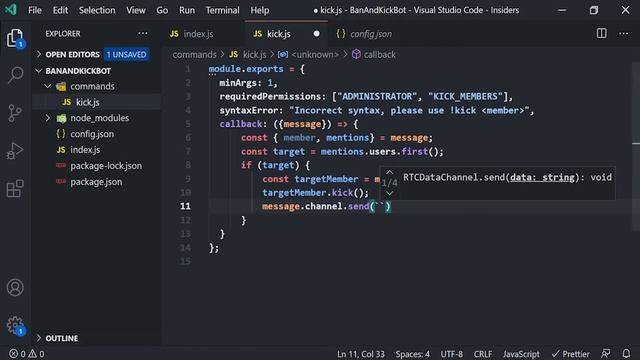This screenshot has height=360, width=640.
Task: Open package.json in explorer
Action: coord(96,182)
